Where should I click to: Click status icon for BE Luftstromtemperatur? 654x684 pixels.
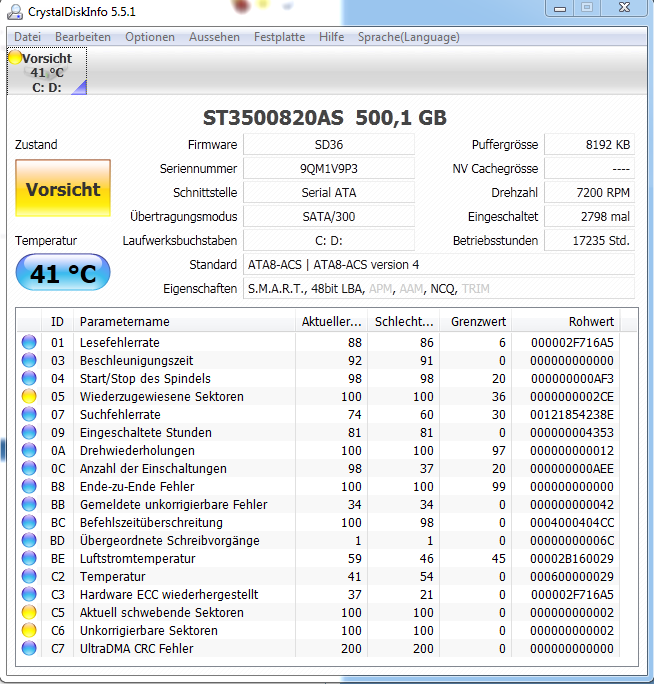(x=29, y=558)
